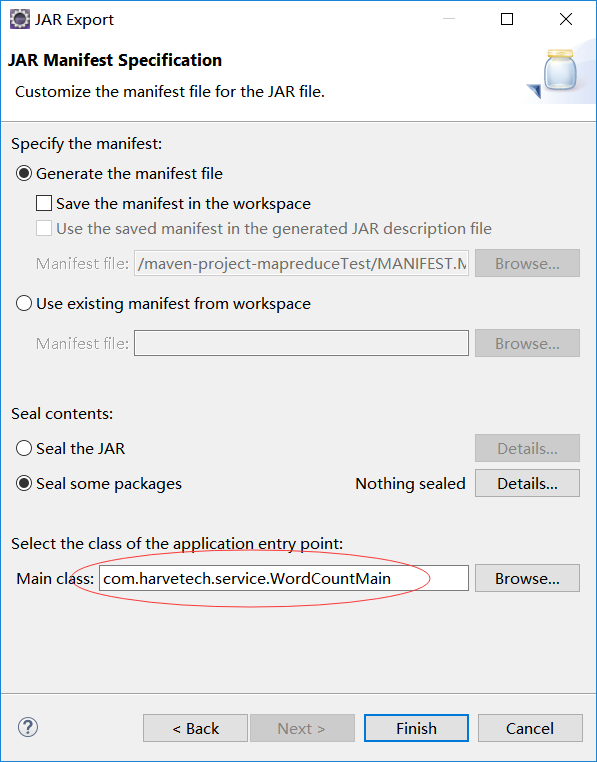Click the Main class text field
The width and height of the screenshot is (597, 762).
284,578
